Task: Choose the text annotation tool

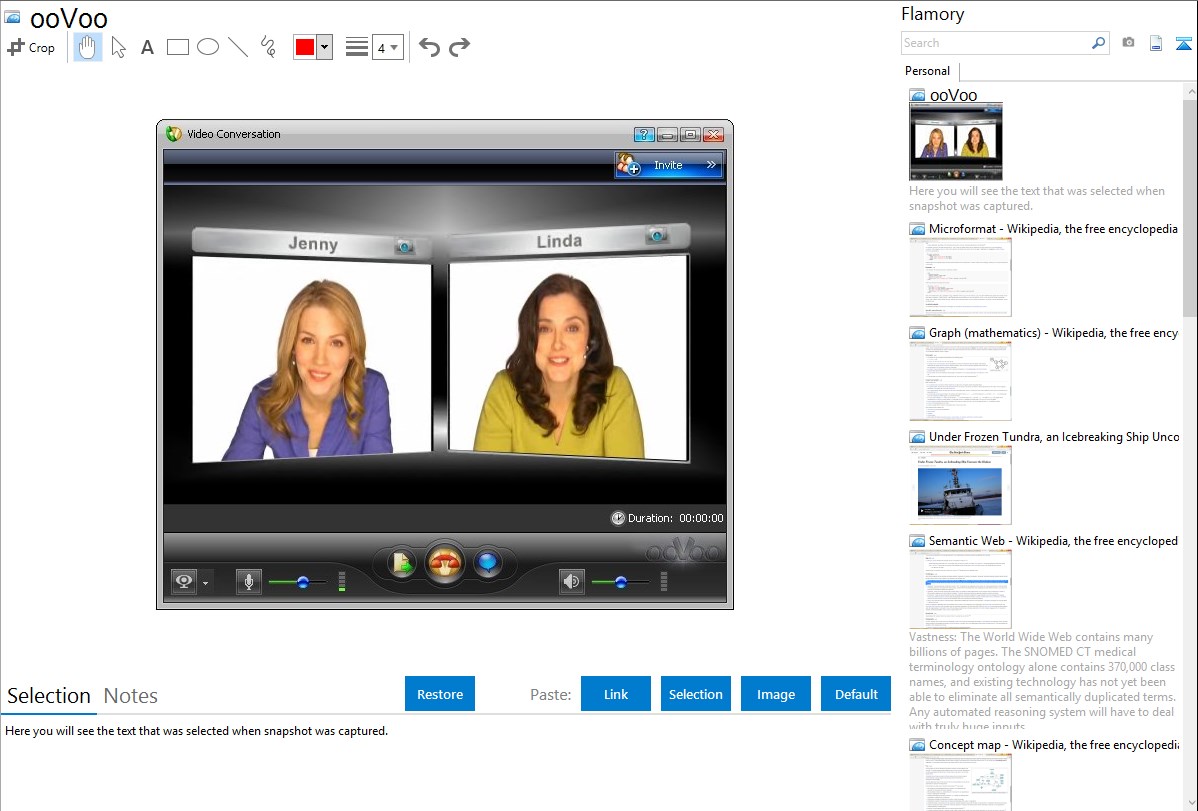Action: tap(147, 47)
